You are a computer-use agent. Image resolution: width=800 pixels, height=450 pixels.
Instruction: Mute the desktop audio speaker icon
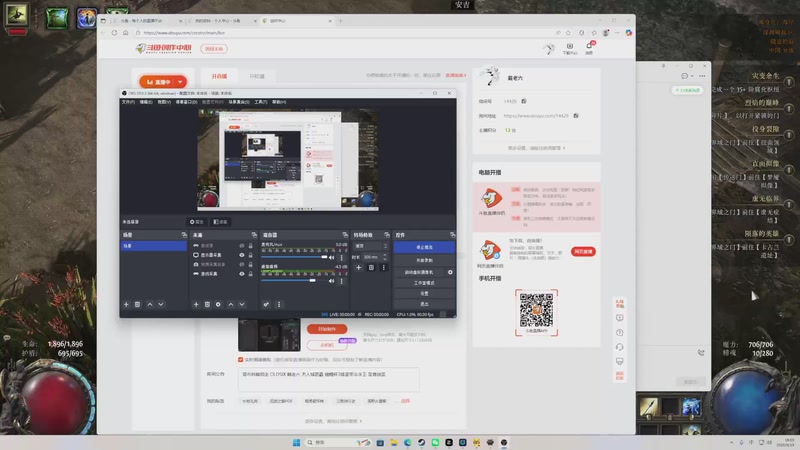coord(332,281)
